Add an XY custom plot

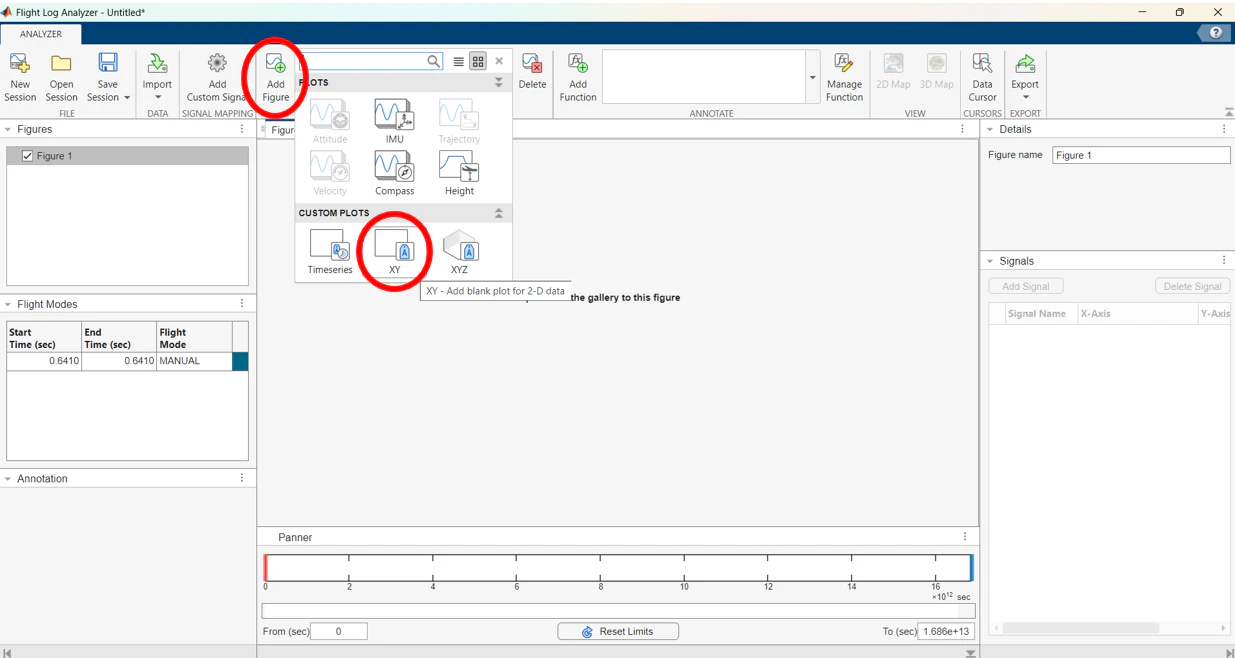394,252
